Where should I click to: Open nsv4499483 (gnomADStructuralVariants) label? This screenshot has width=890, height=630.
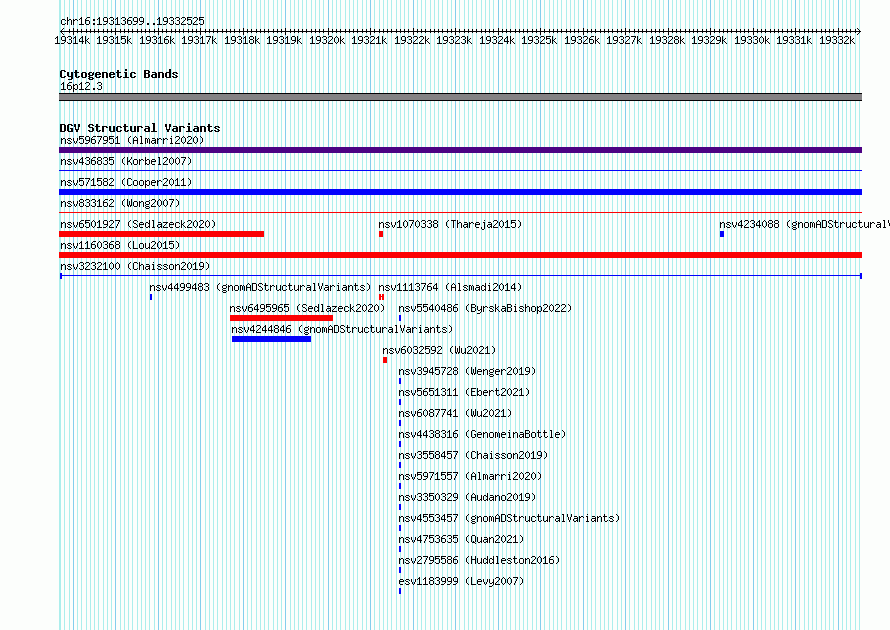tap(260, 287)
